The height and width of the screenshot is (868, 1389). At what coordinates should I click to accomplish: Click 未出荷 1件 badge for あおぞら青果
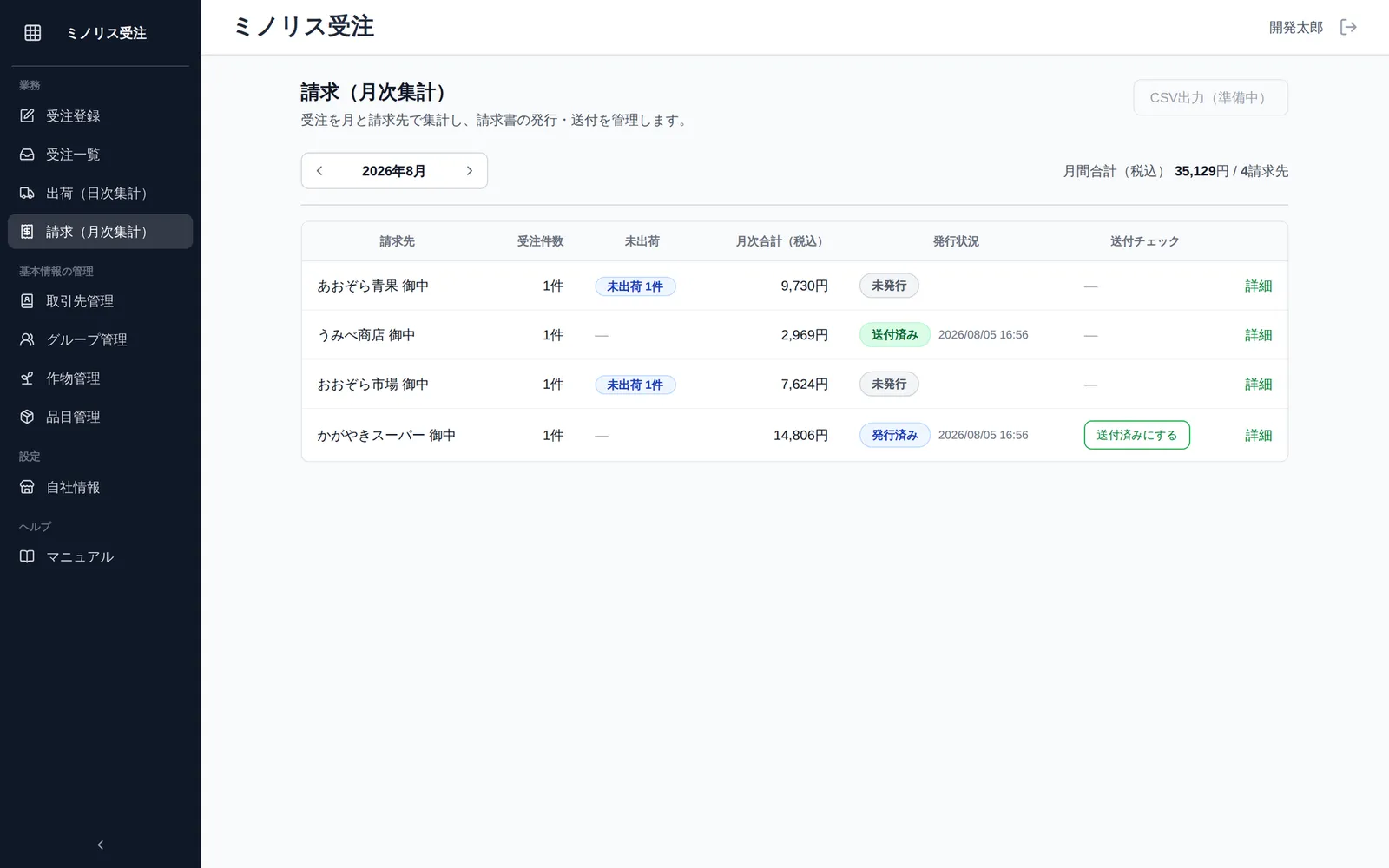pyautogui.click(x=635, y=286)
